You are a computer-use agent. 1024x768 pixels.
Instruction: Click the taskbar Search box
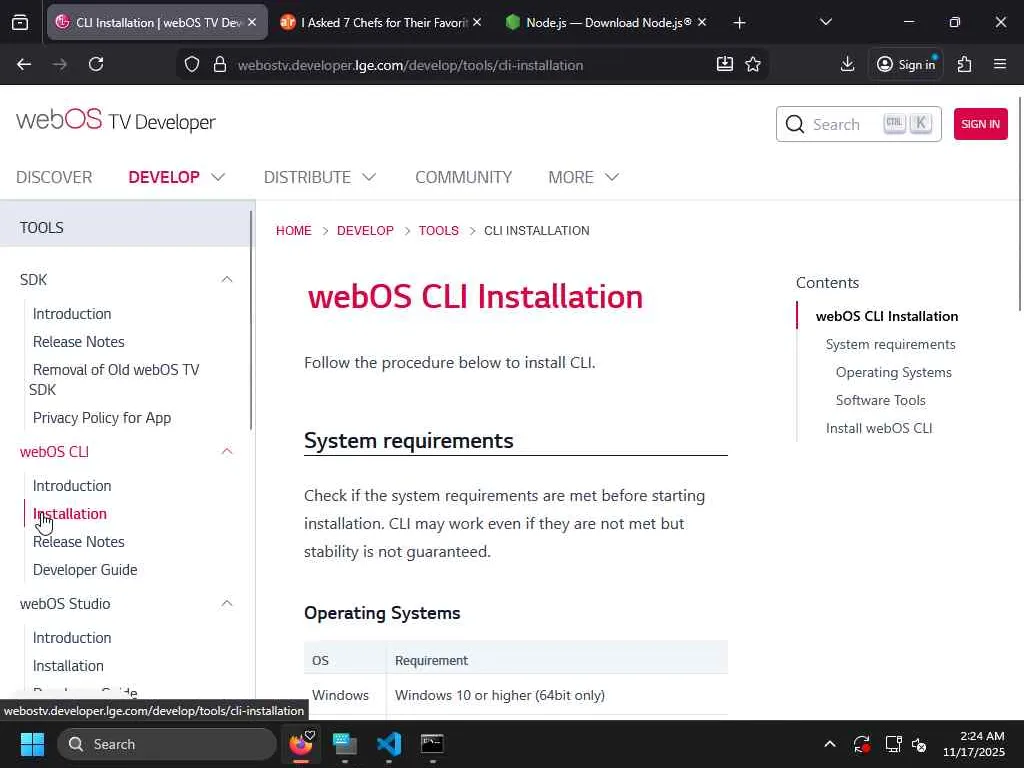click(167, 744)
